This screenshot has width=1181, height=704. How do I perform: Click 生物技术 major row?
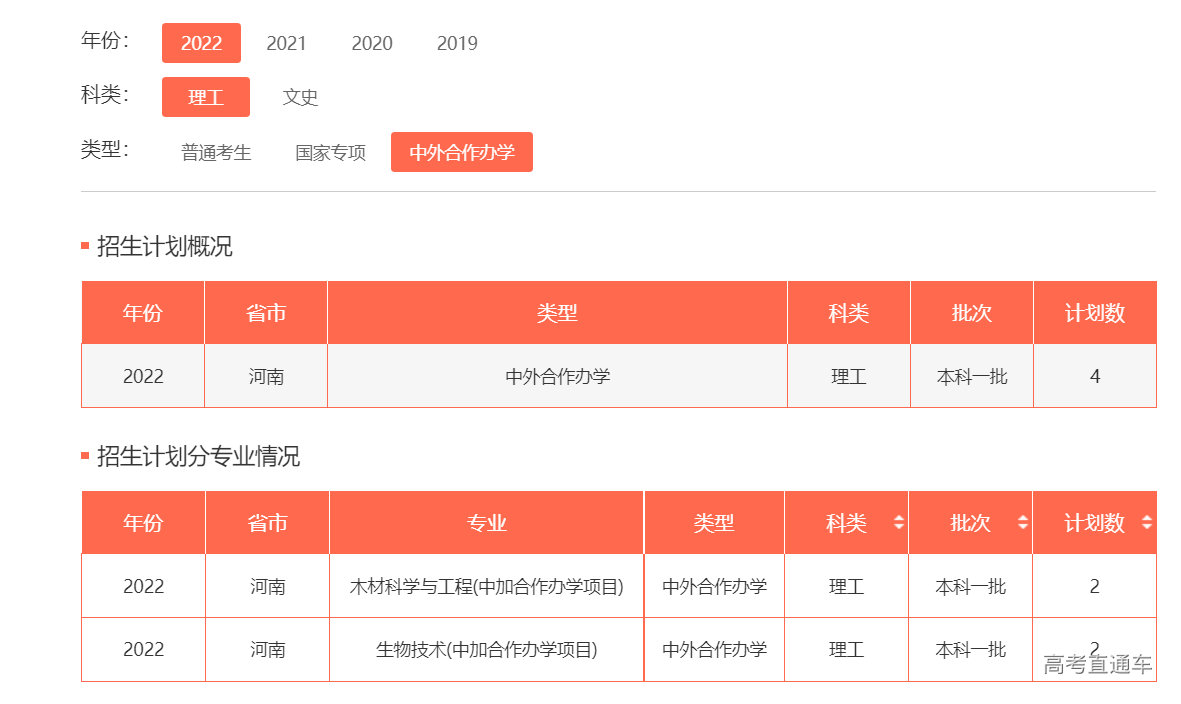click(x=486, y=649)
